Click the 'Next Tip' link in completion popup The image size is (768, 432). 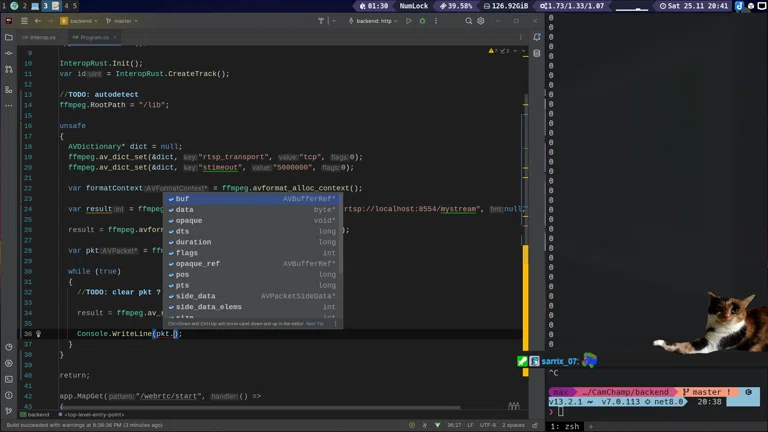point(314,324)
